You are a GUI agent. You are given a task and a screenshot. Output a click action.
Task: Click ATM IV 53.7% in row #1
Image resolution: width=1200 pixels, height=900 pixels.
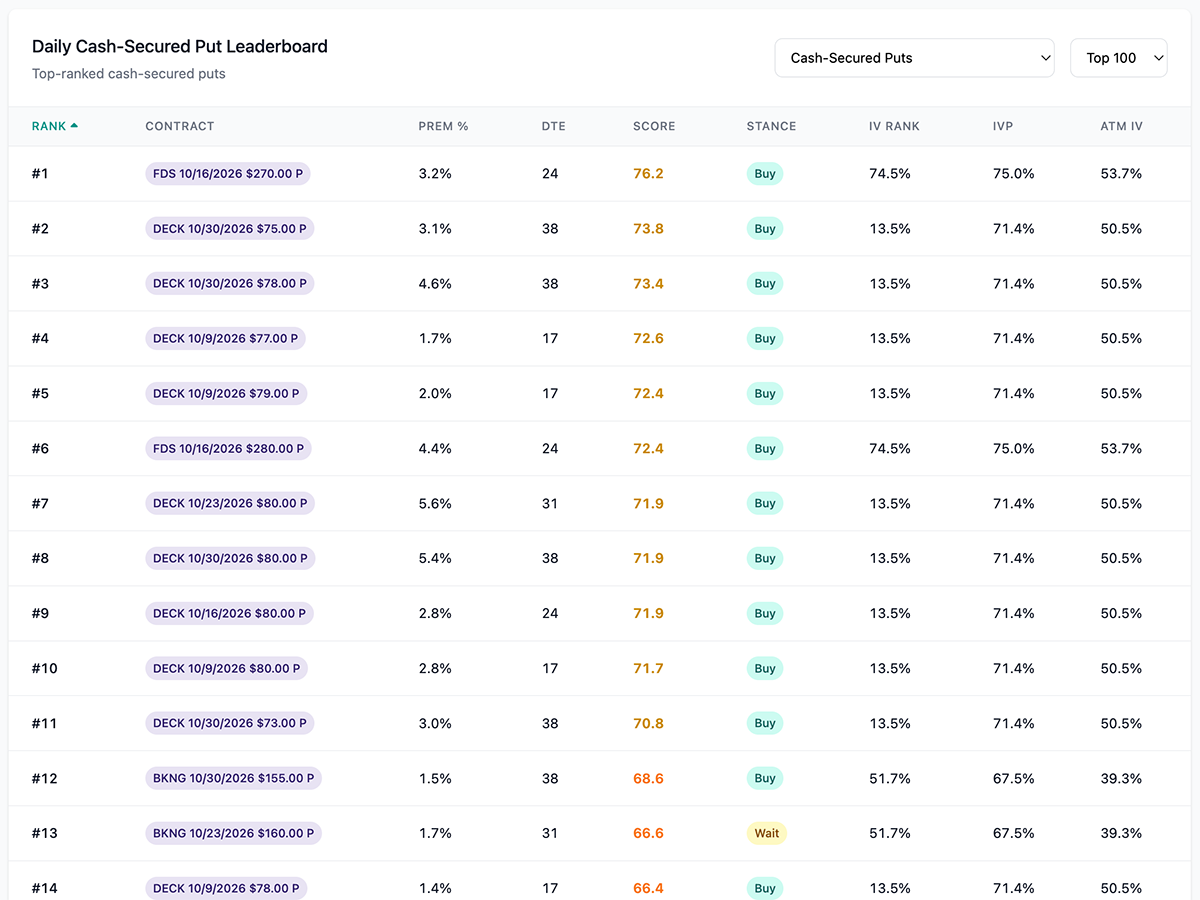coord(1121,174)
